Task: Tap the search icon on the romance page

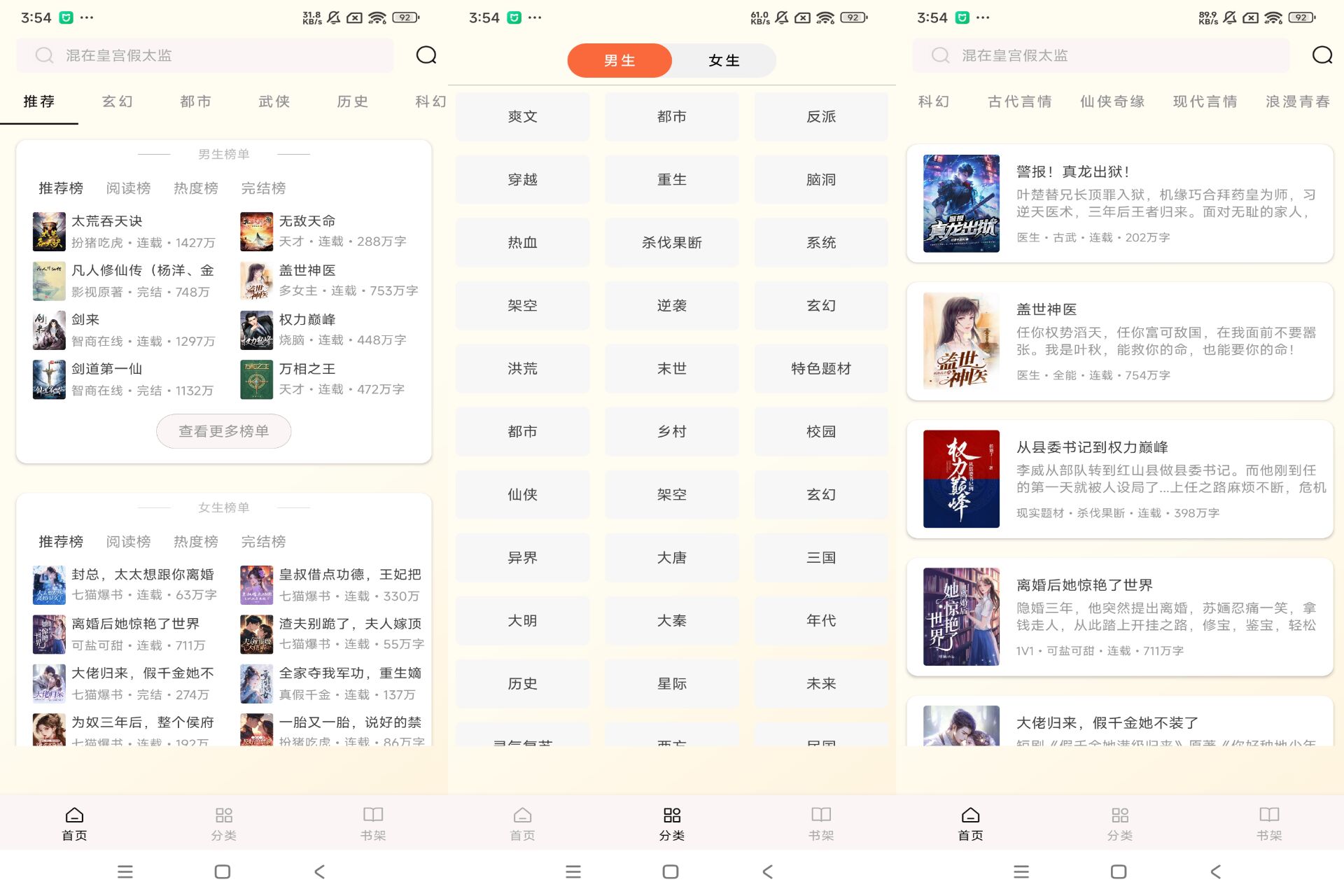Action: [x=1323, y=56]
